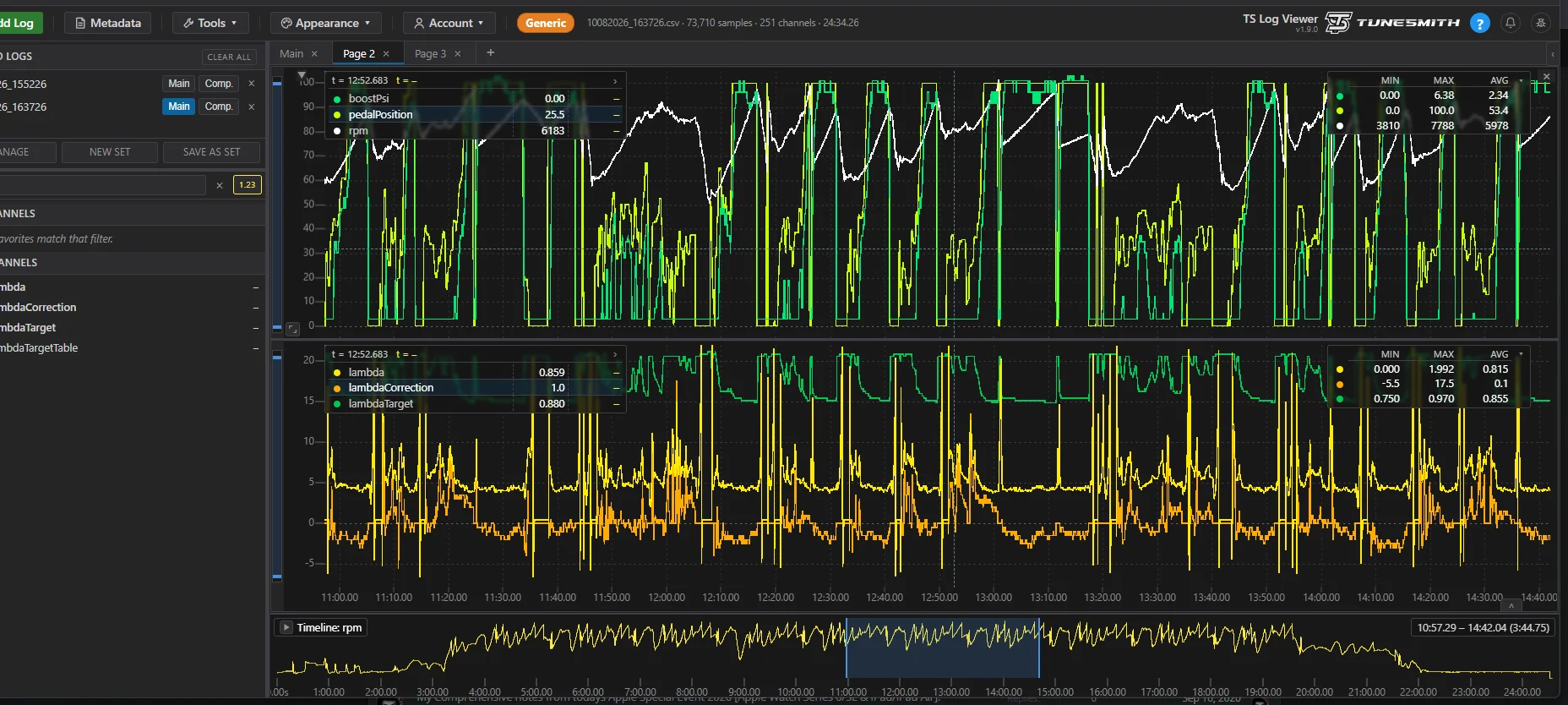Open the lambda chart stats column dropdown
Viewport: 1568px width, 705px height.
(x=1522, y=354)
